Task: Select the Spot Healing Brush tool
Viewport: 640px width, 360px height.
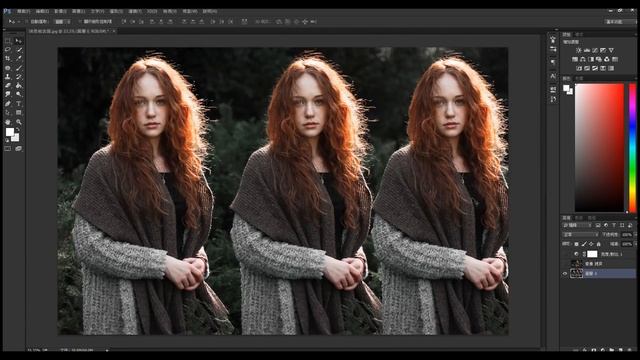Action: [x=8, y=68]
